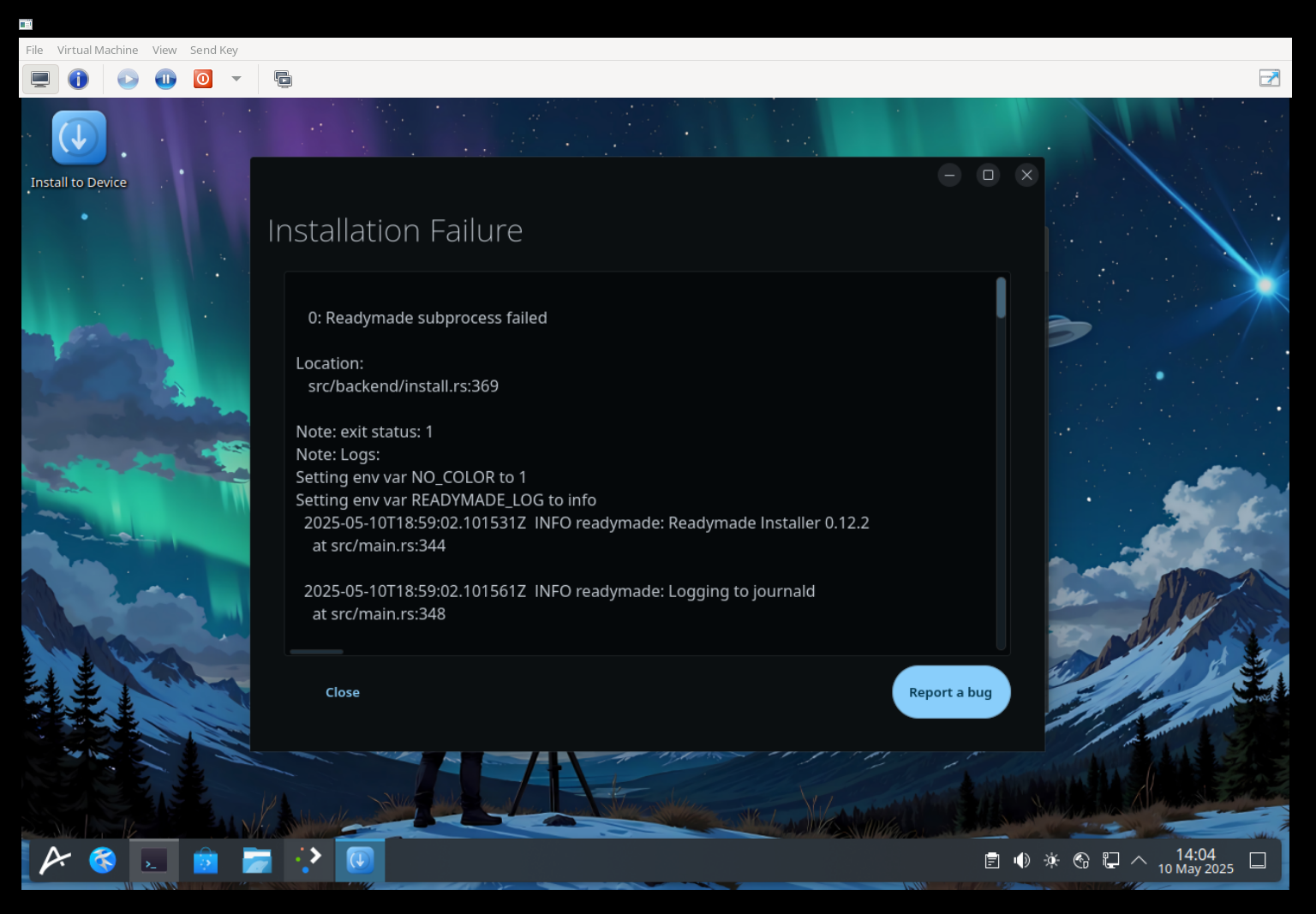Open the shutdown options dropdown arrow
The height and width of the screenshot is (914, 1316).
click(x=236, y=79)
